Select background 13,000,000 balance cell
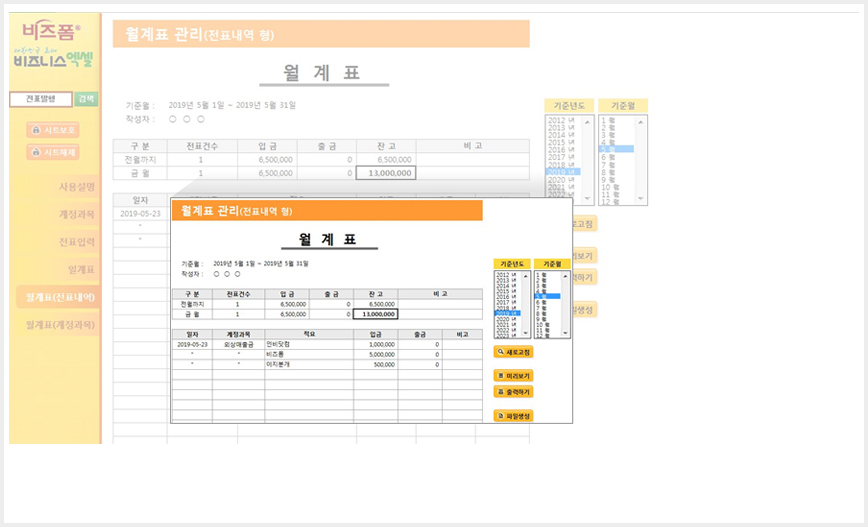This screenshot has height=527, width=868. coord(386,173)
